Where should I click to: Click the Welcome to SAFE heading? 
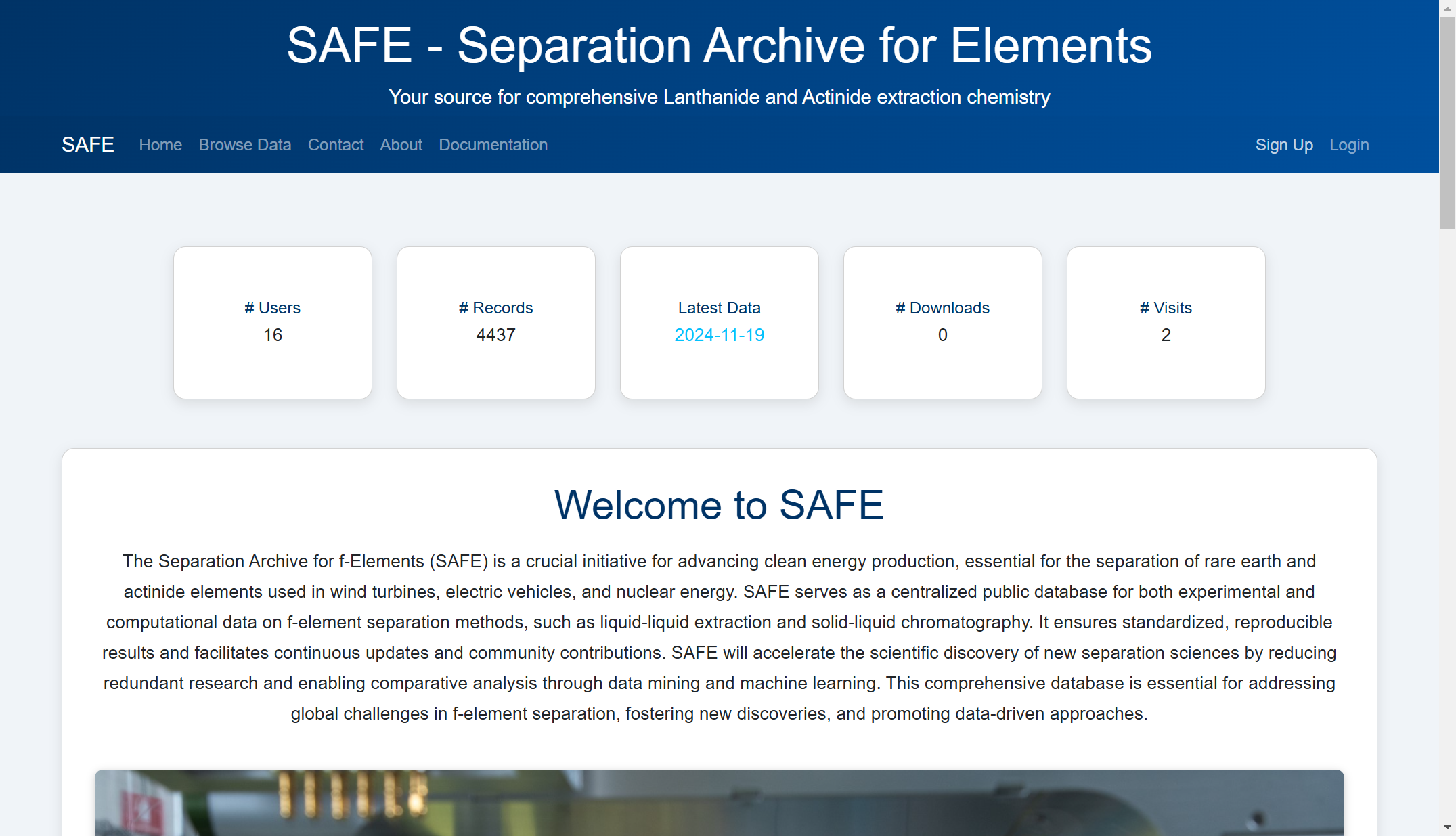pos(719,505)
